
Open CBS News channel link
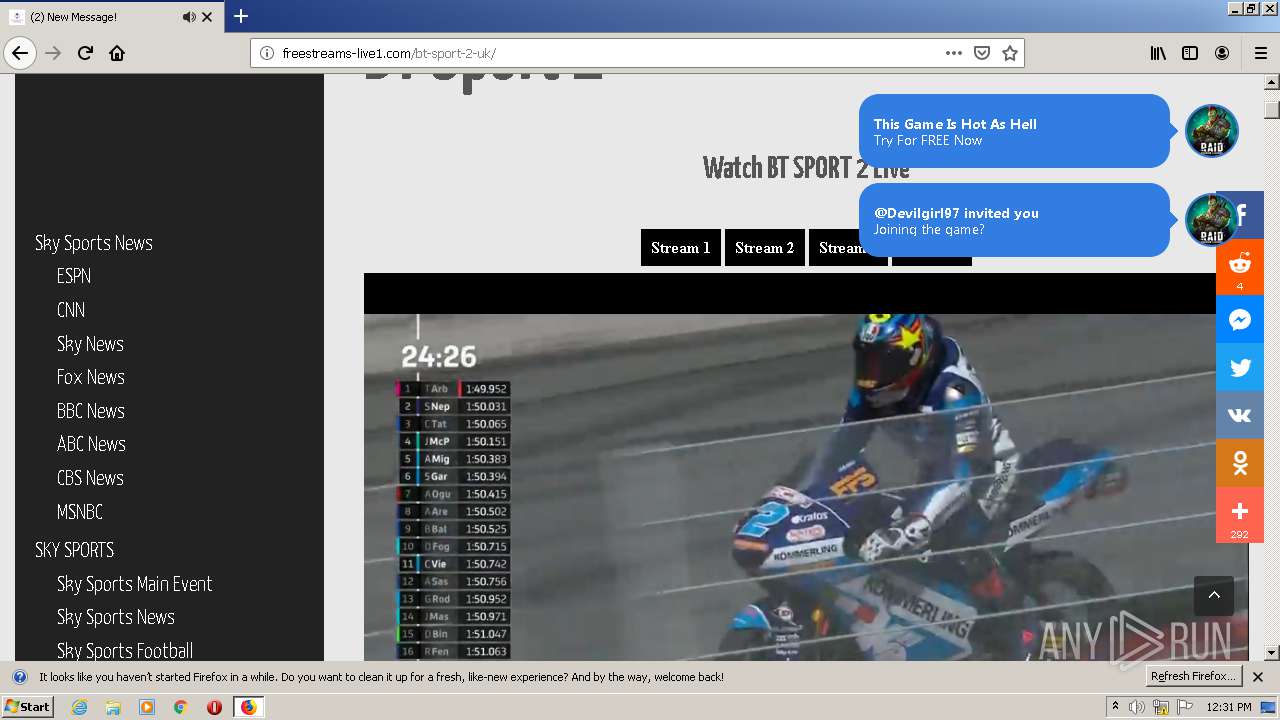90,478
